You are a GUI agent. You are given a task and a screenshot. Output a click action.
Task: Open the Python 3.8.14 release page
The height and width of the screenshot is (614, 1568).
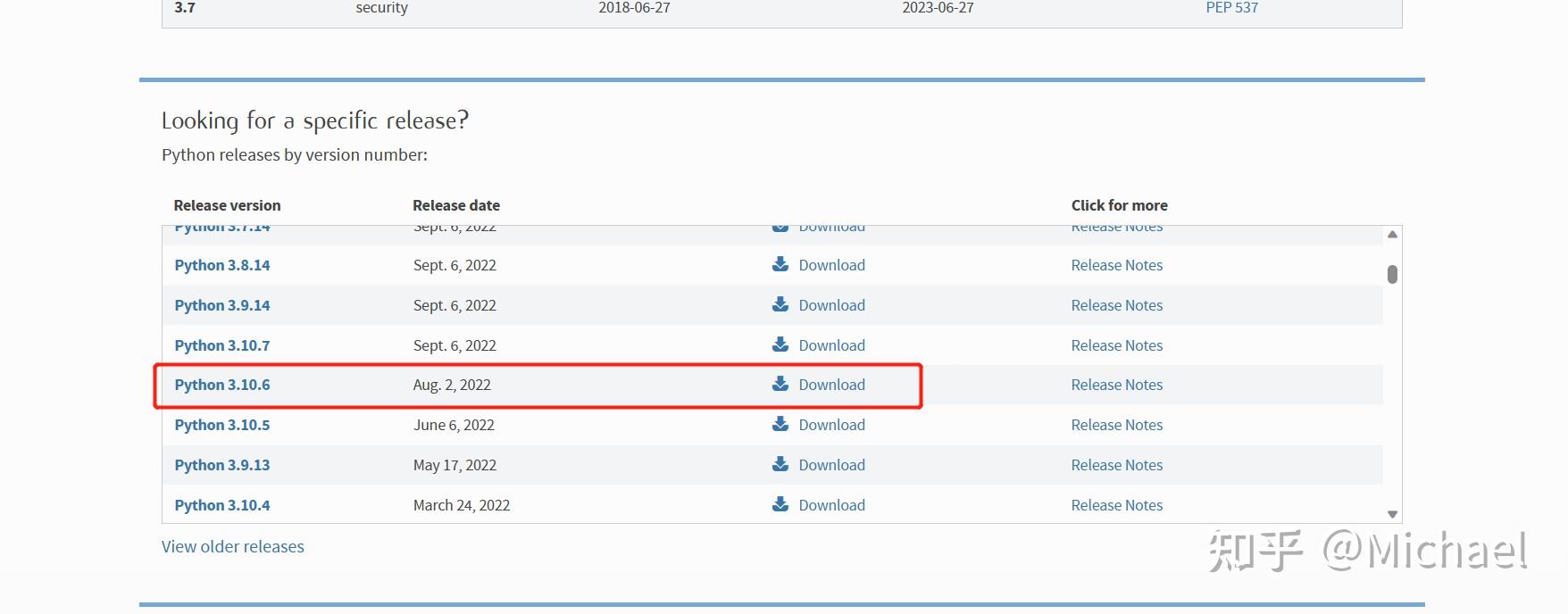222,265
